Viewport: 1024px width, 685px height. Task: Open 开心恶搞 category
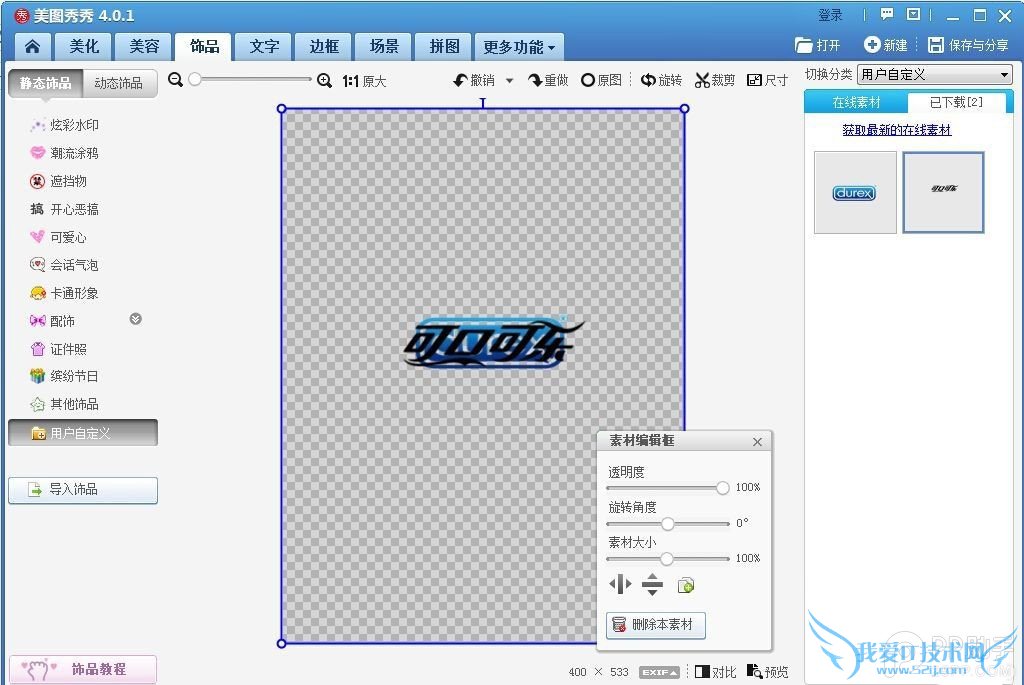[65, 209]
